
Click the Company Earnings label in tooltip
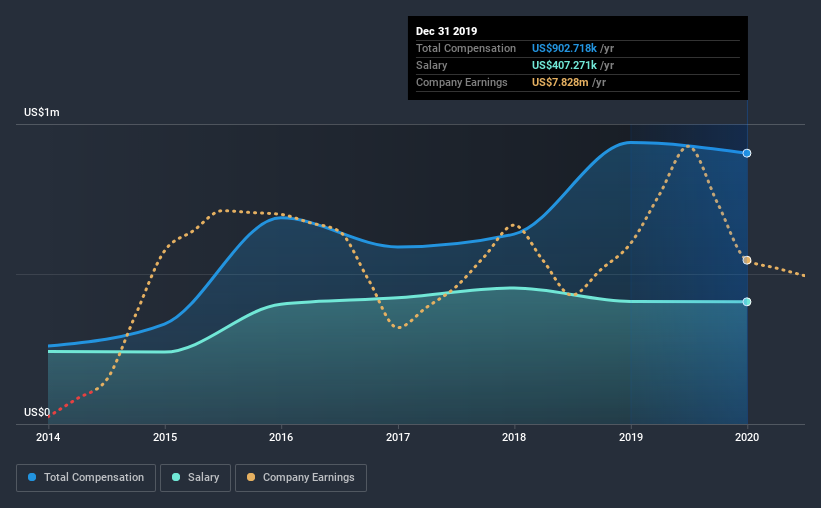(462, 82)
